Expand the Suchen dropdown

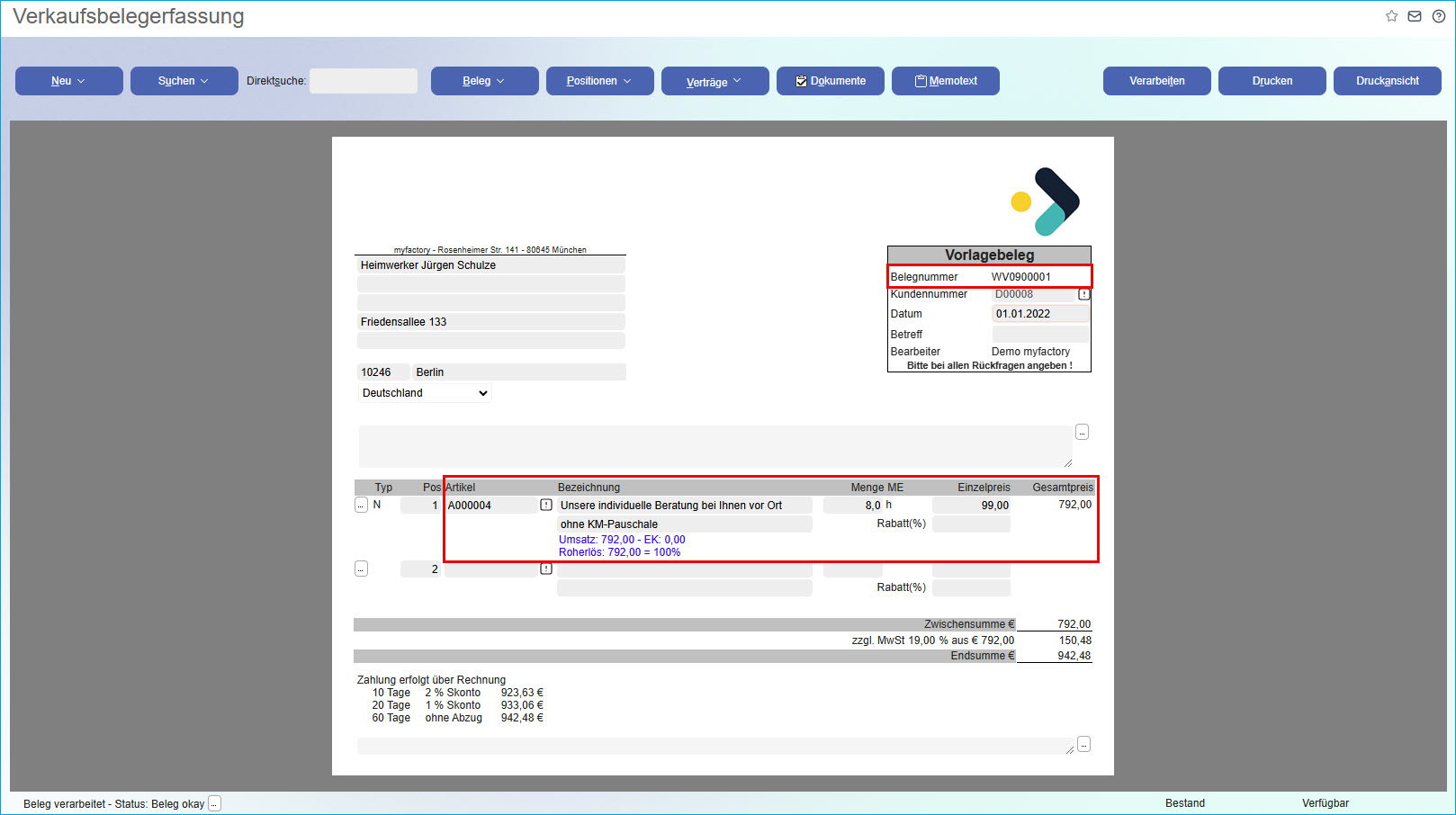pos(184,81)
